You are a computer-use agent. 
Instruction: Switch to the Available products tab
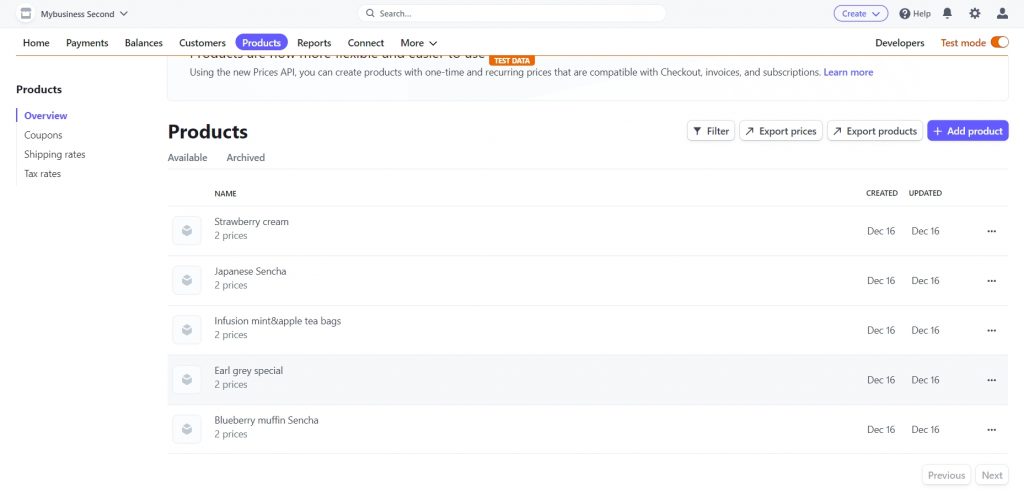187,157
